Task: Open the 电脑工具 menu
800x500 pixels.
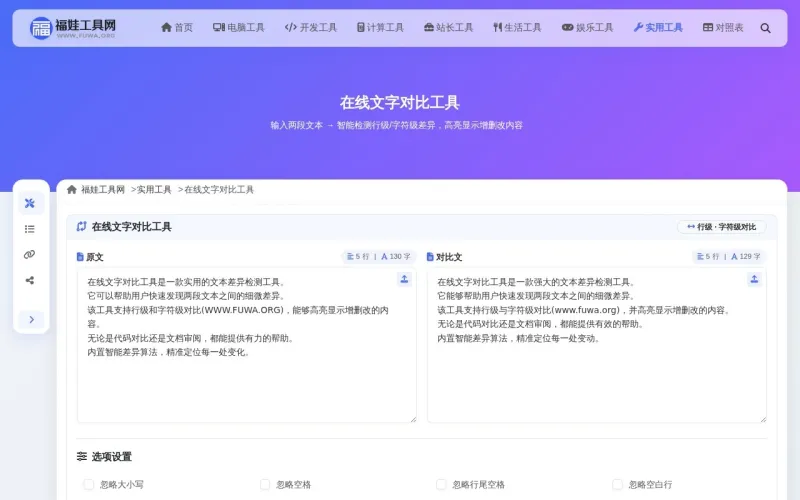Action: 239,28
